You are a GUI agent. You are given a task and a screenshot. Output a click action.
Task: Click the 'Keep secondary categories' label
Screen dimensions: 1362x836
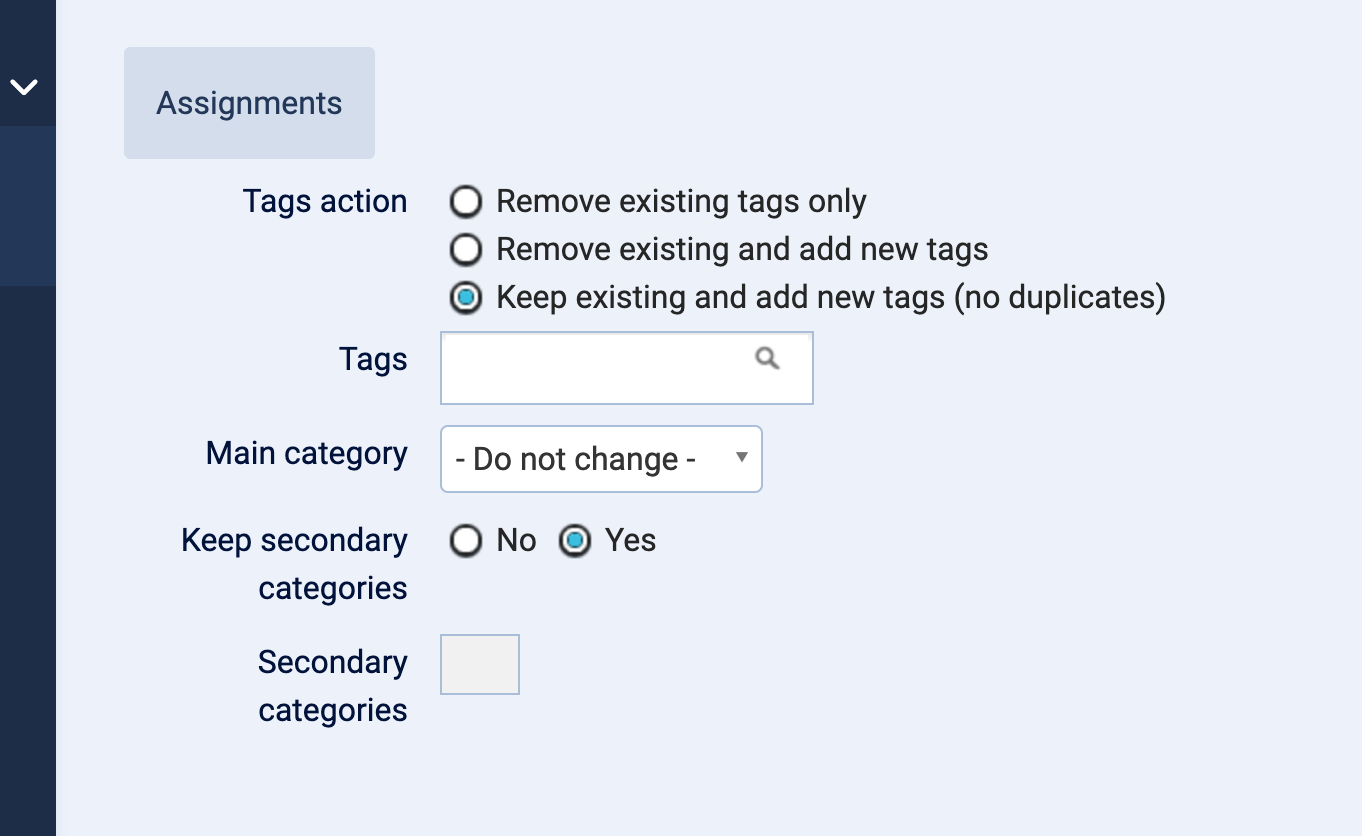point(294,564)
